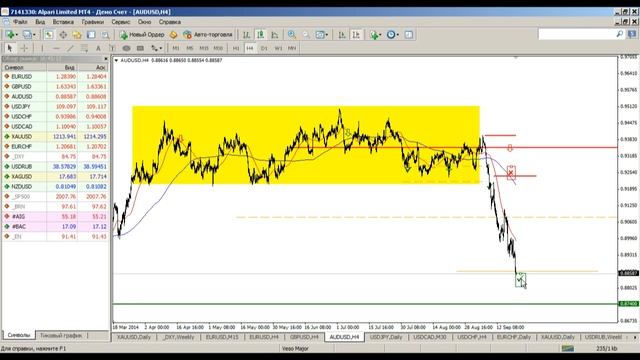Image resolution: width=640 pixels, height=360 pixels.
Task: Open the Сервис menu
Action: [121, 22]
